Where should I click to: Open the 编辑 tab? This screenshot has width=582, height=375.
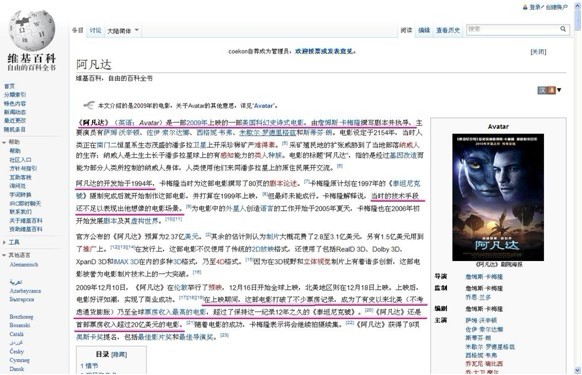pos(424,30)
